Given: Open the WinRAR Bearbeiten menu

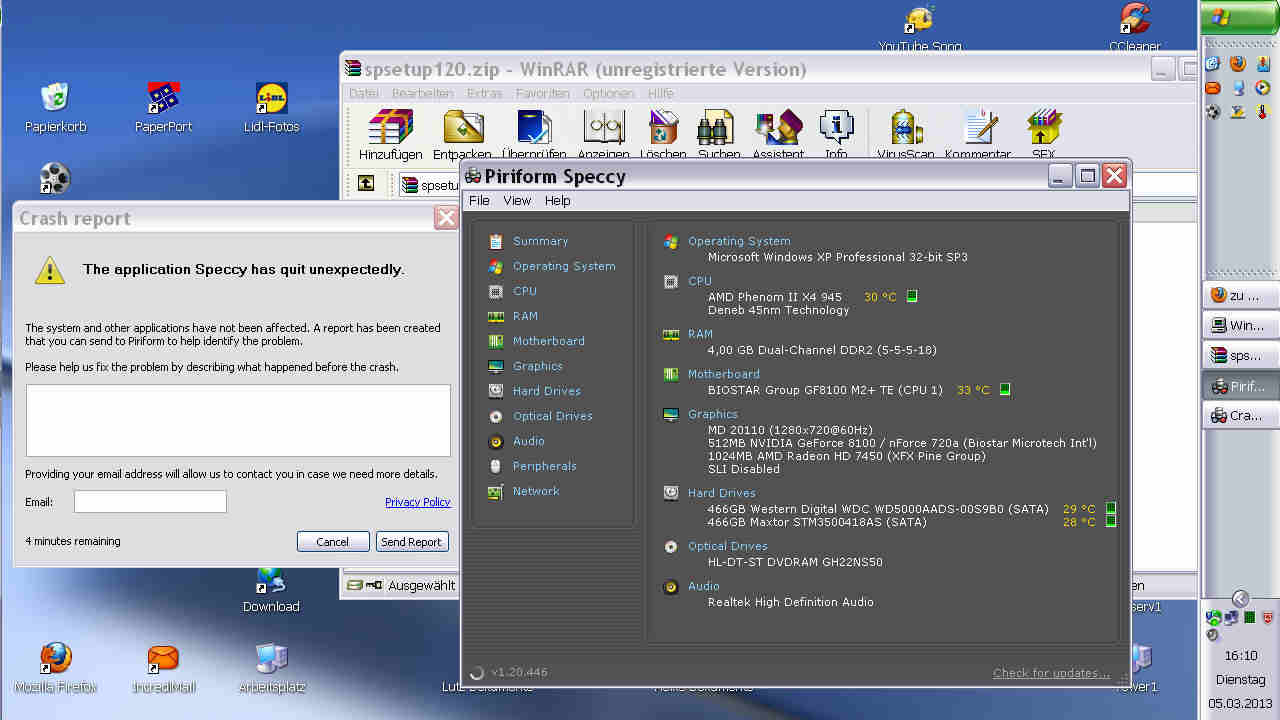Looking at the screenshot, I should (422, 94).
